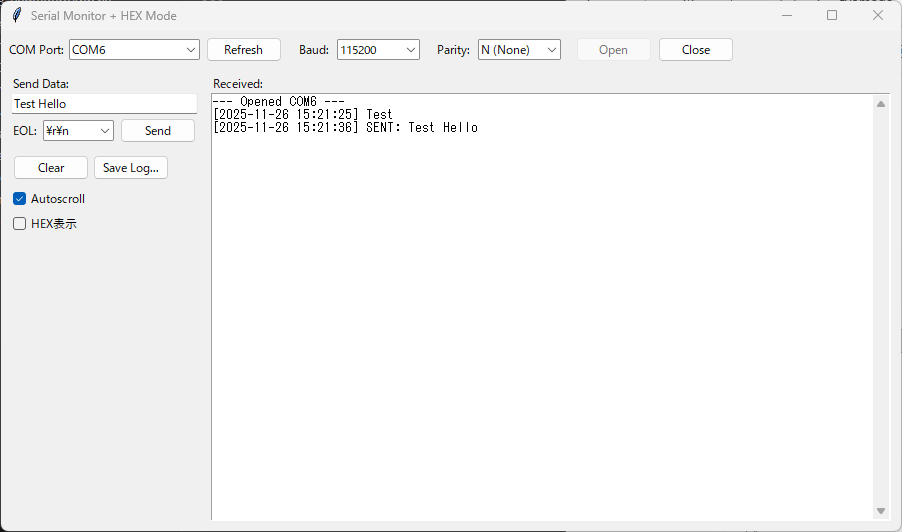
Task: Click inside the Received log text area
Action: [x=540, y=320]
